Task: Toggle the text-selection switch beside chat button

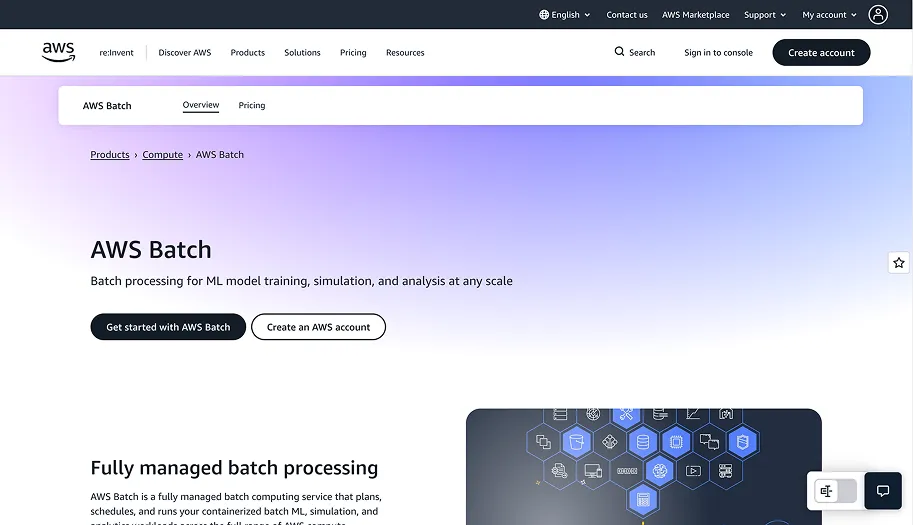Action: pos(835,491)
